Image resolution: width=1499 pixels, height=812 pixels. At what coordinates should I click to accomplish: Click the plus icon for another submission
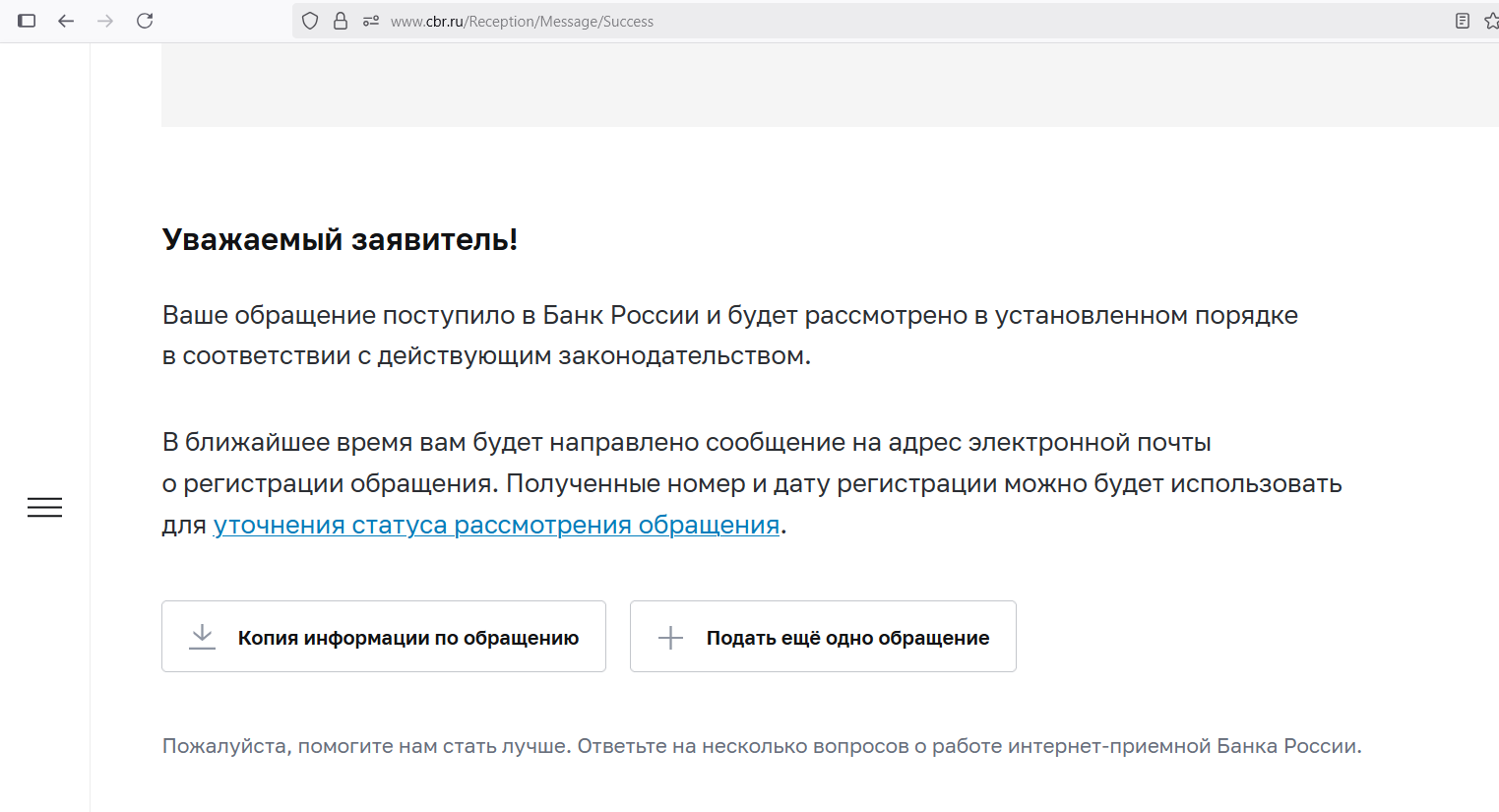pos(670,638)
